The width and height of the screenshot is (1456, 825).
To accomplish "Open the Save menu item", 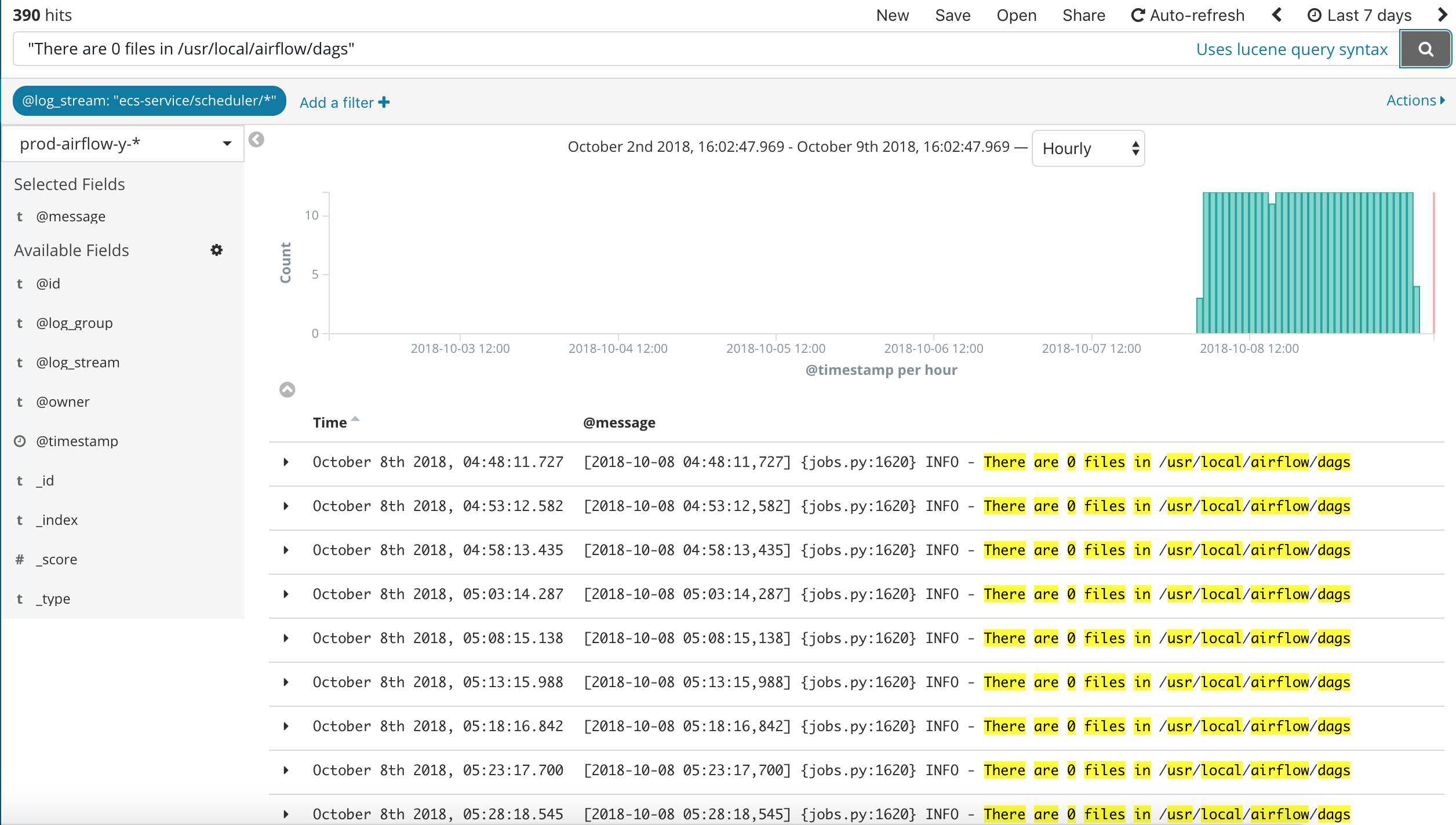I will pyautogui.click(x=952, y=16).
